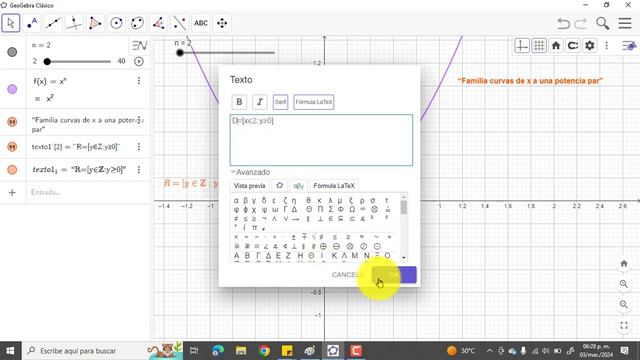Toggle grid display in style bar
Screen dimensions: 640x360
tap(539, 46)
